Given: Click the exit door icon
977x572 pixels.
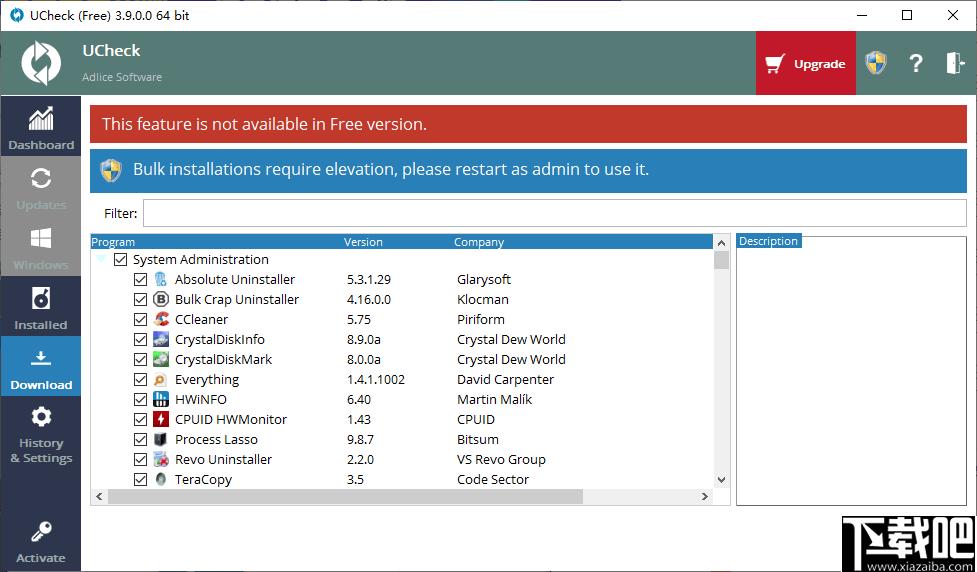Looking at the screenshot, I should [x=955, y=63].
